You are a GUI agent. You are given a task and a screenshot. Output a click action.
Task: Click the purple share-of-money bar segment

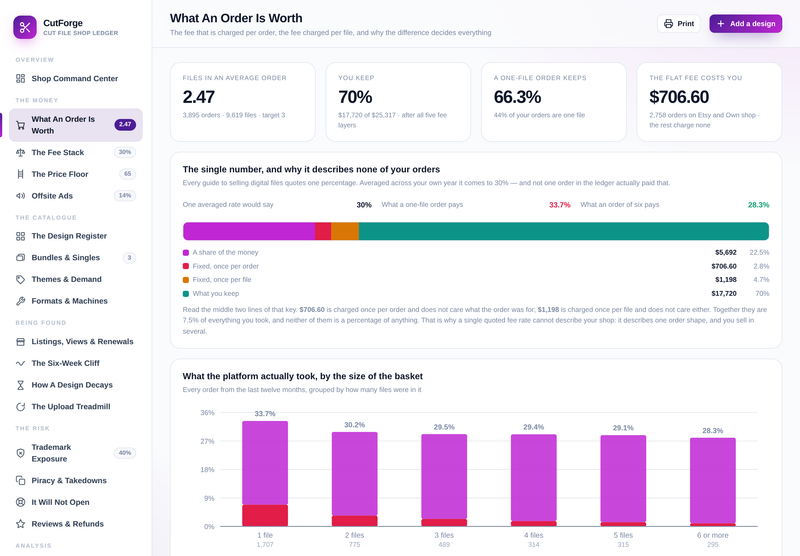click(x=248, y=231)
